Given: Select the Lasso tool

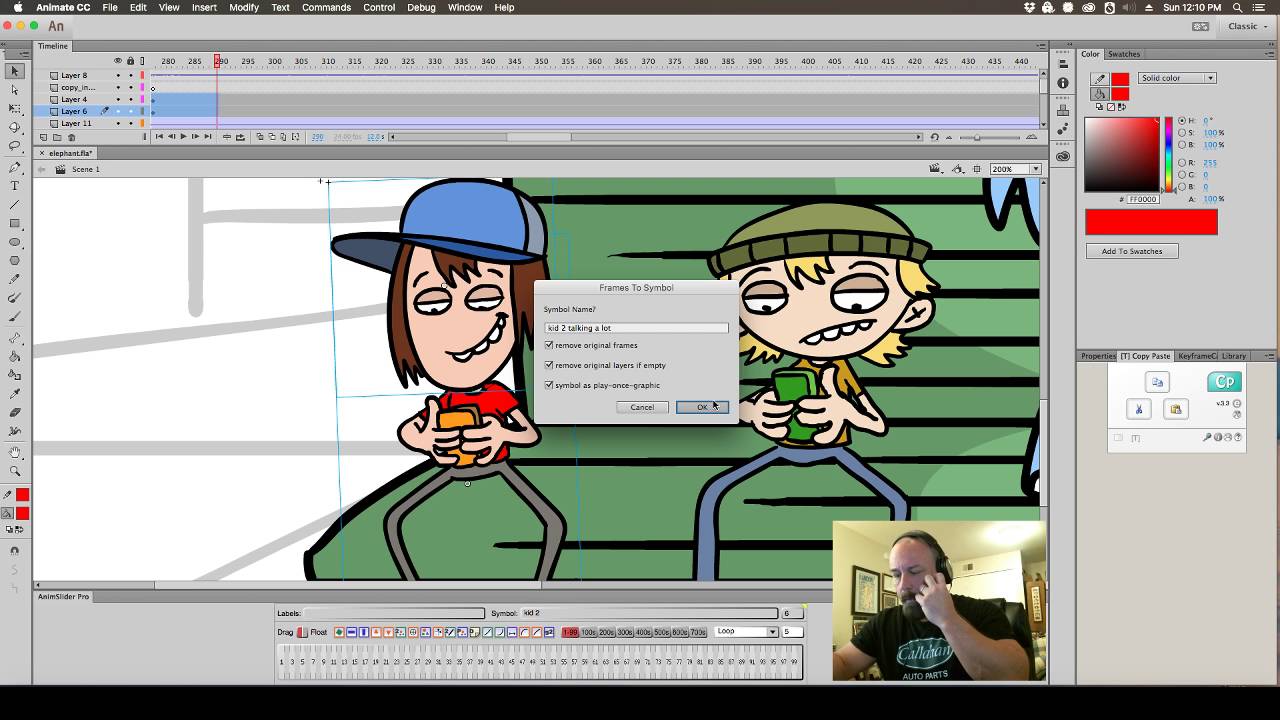Looking at the screenshot, I should (15, 147).
